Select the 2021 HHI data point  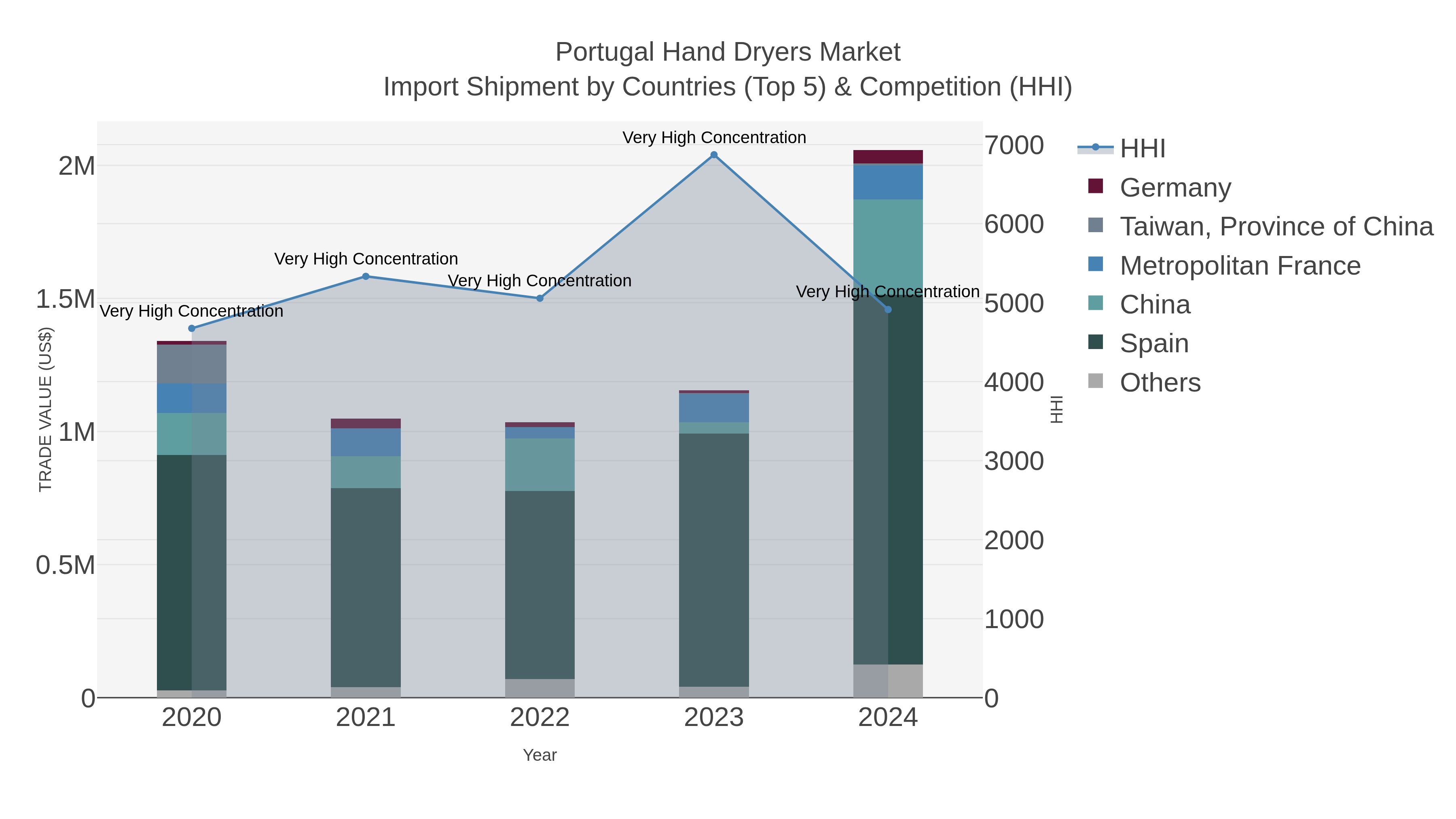[366, 276]
